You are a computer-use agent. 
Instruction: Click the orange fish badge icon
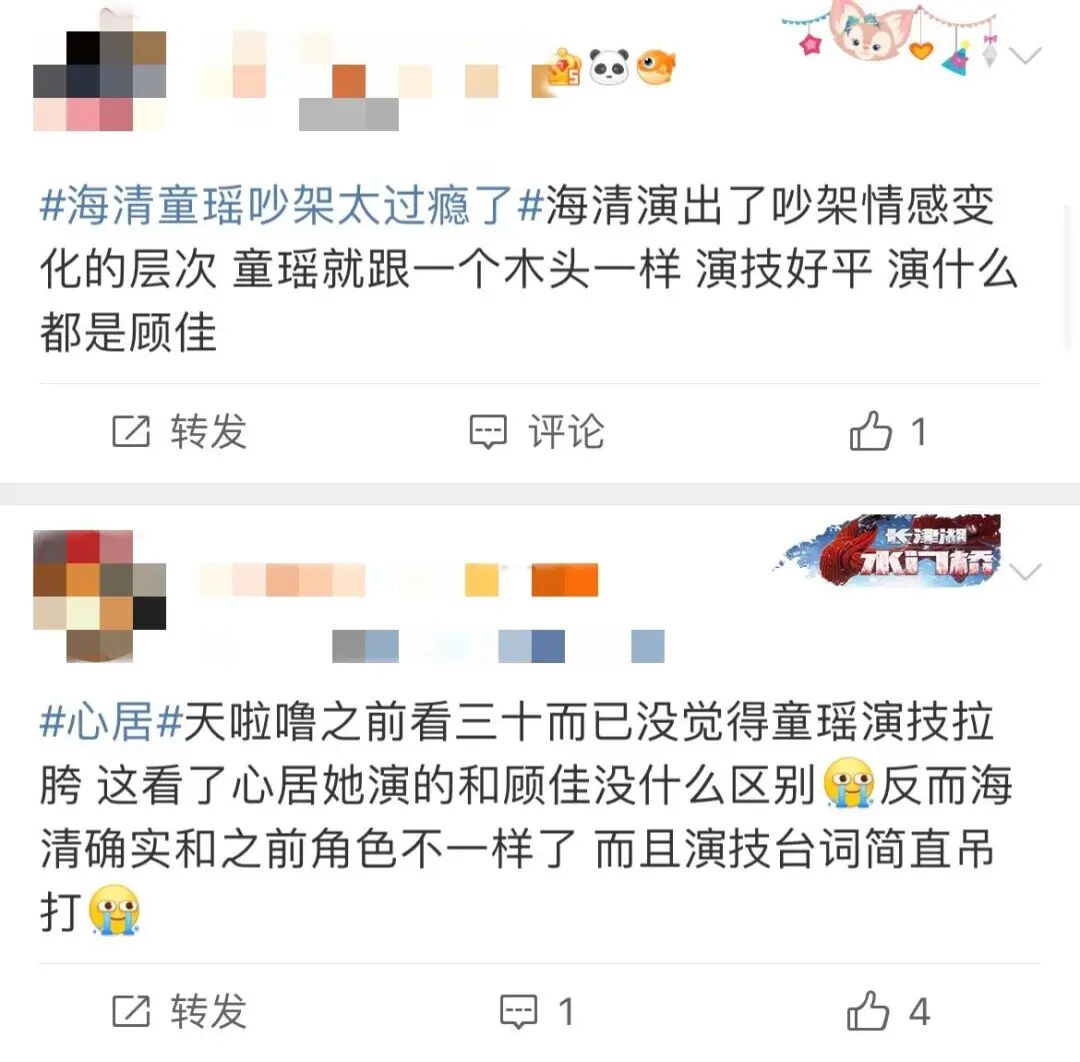point(656,67)
